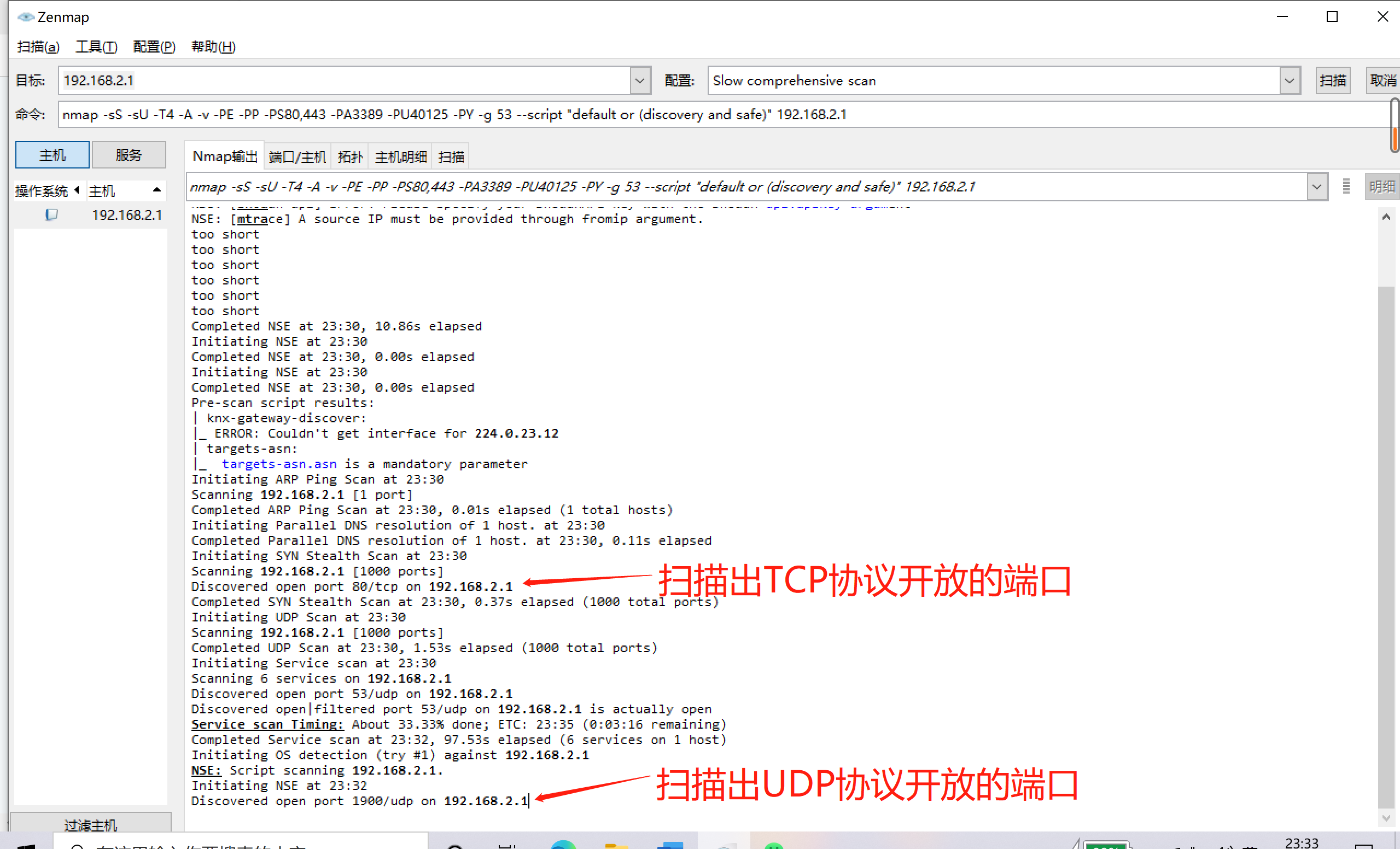Click the output options lines icon beside 明细
1400x849 pixels.
(1345, 187)
